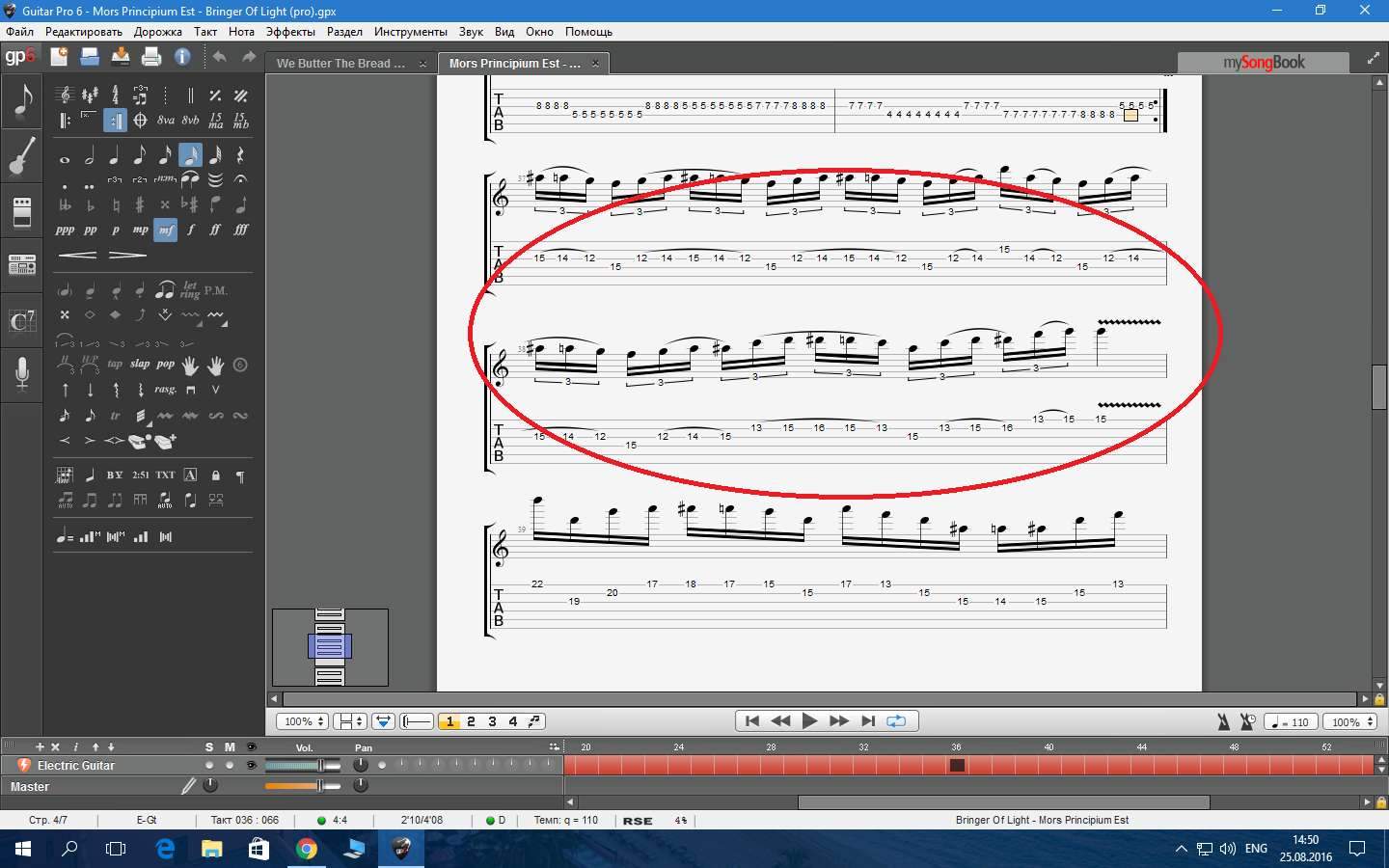Open the Инструменты menu
Image resolution: width=1389 pixels, height=868 pixels.
(x=411, y=32)
